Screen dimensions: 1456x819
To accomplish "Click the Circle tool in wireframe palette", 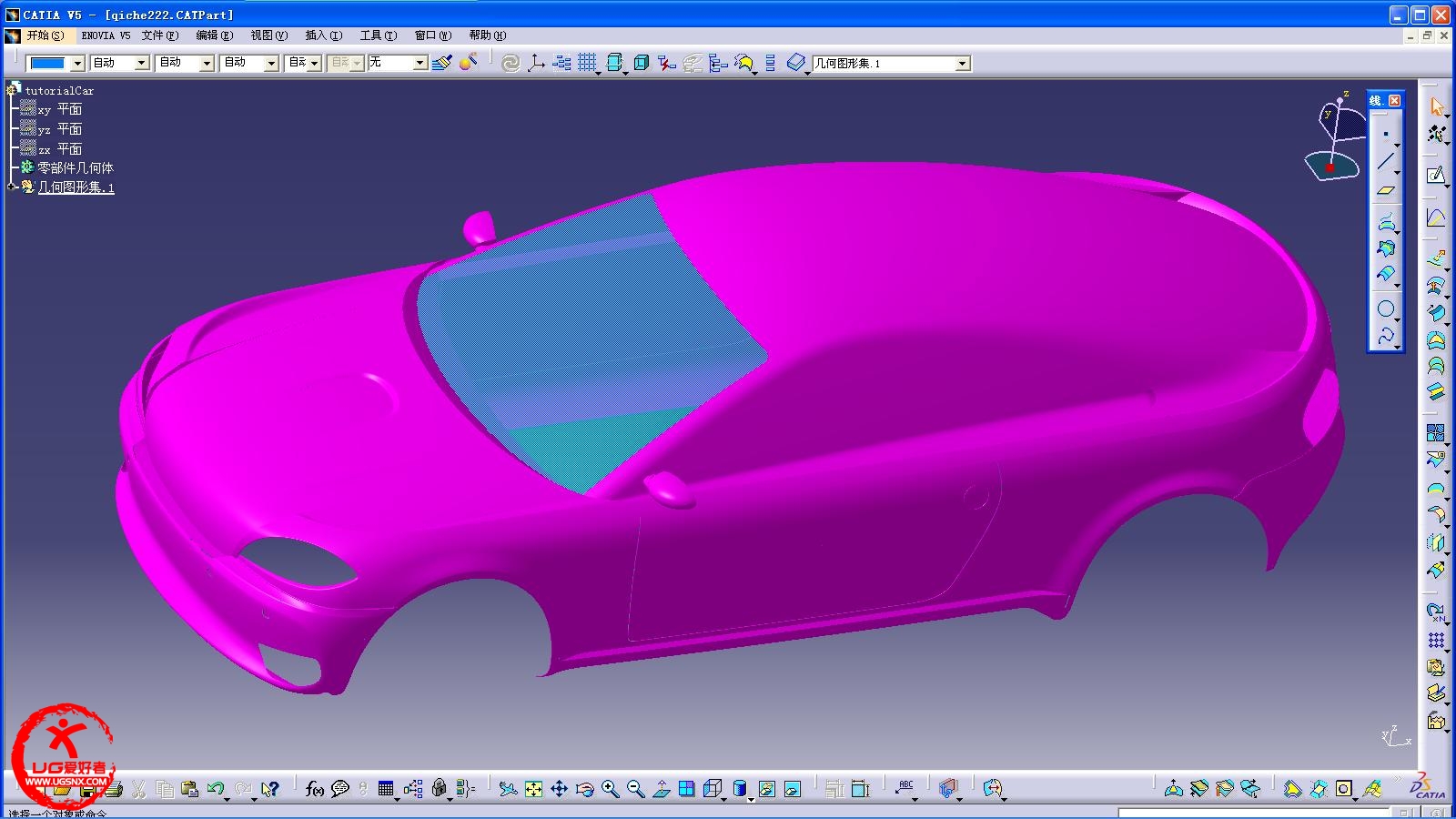I will [1386, 308].
